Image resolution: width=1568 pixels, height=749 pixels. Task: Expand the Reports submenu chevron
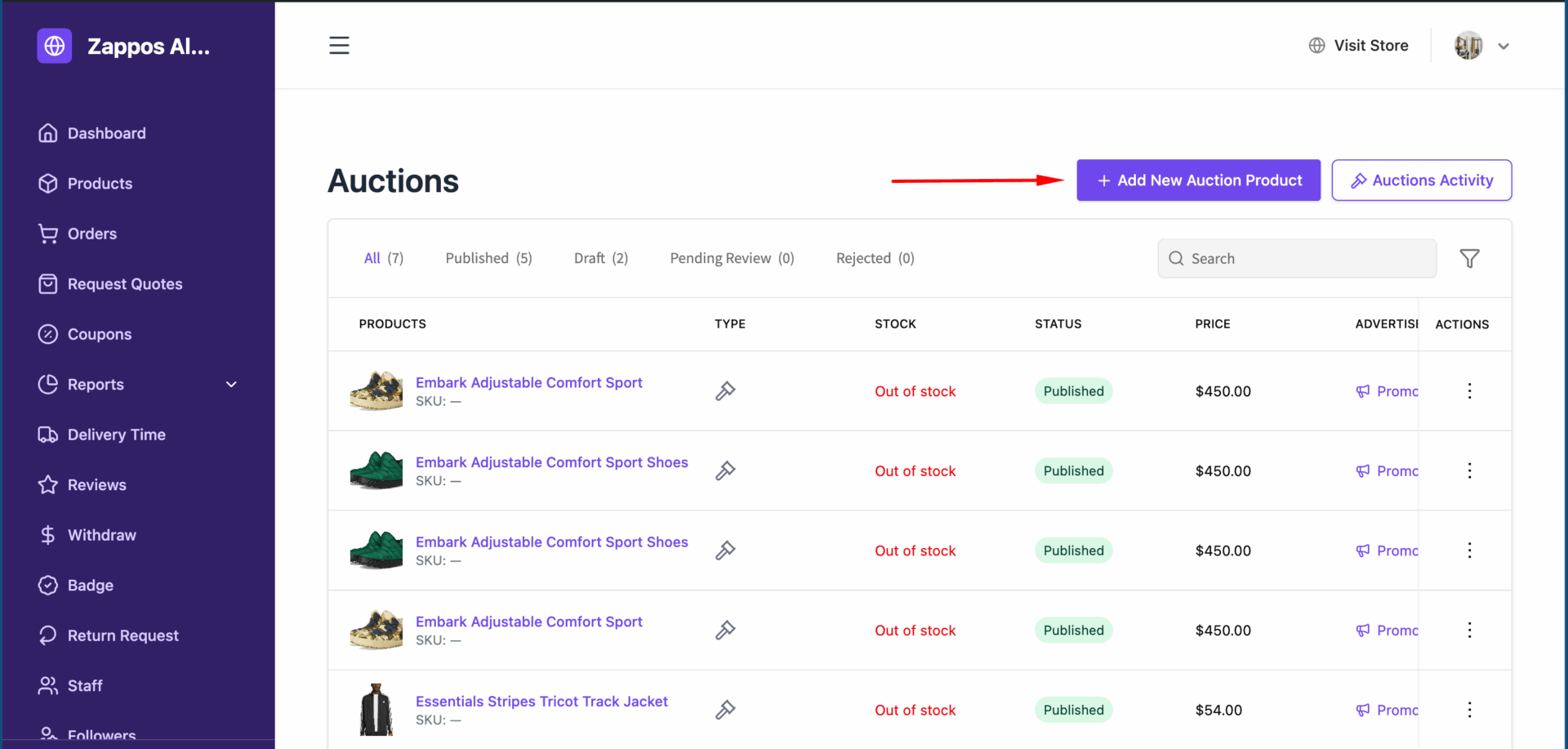coord(231,385)
